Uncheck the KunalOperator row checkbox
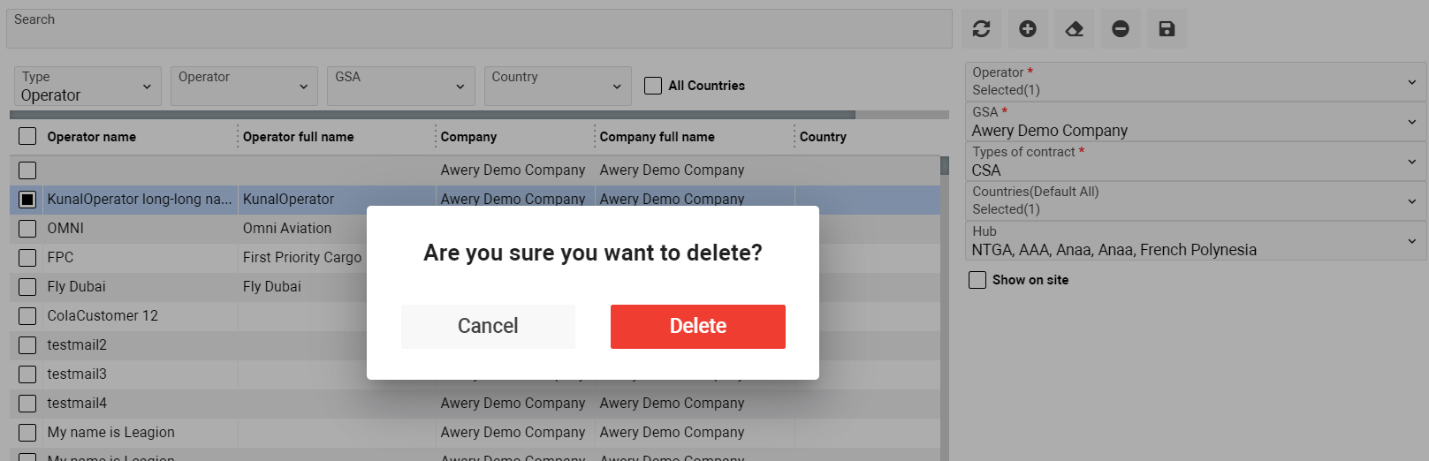Image resolution: width=1429 pixels, height=461 pixels. tap(28, 200)
